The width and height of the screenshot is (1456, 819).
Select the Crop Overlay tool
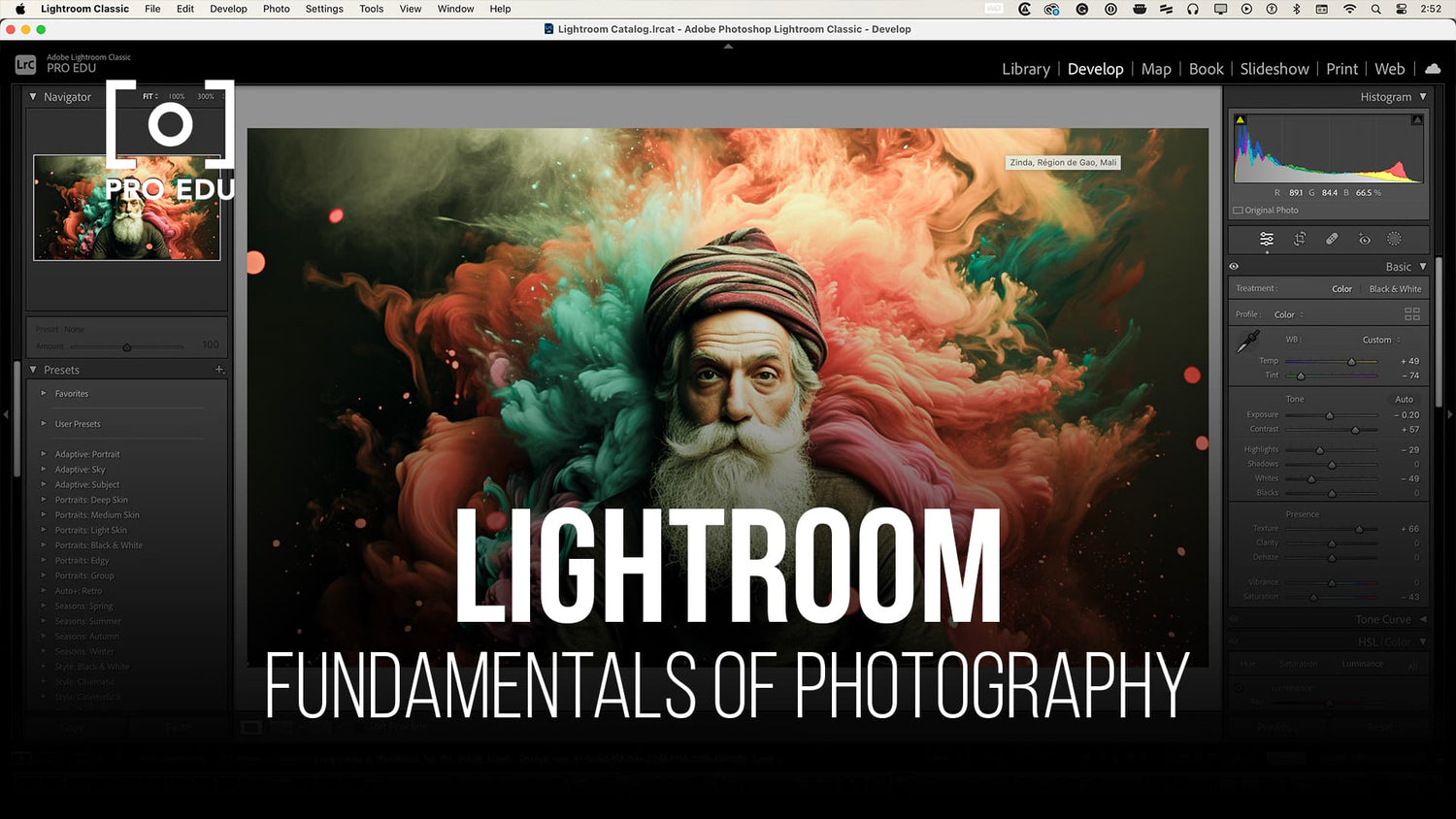[x=1299, y=239]
